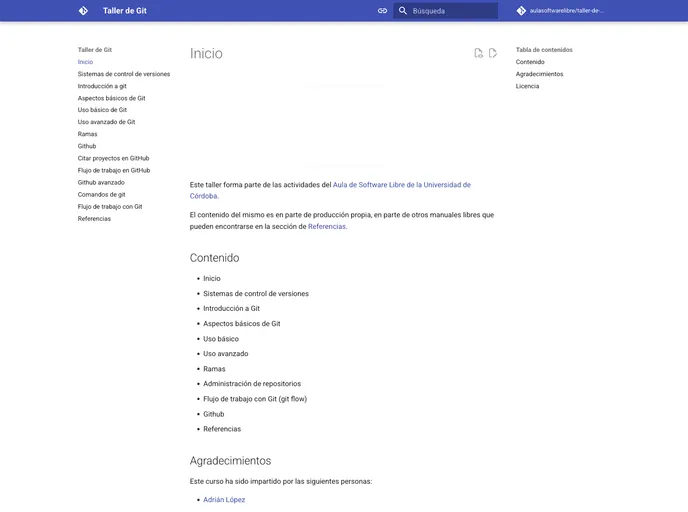
Task: Open Flujo de trabajo con Git in the sidebar
Action: [110, 206]
